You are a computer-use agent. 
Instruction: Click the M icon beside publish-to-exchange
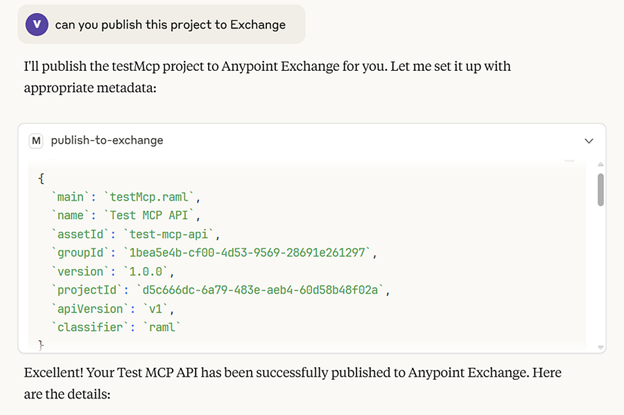(x=37, y=141)
